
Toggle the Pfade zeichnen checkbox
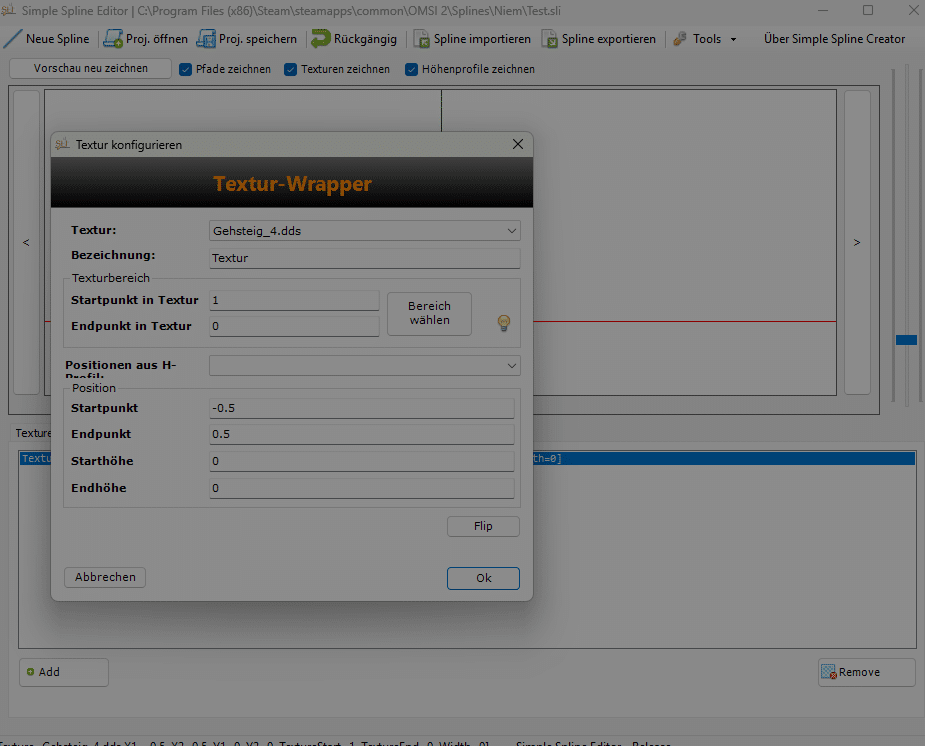[x=185, y=69]
